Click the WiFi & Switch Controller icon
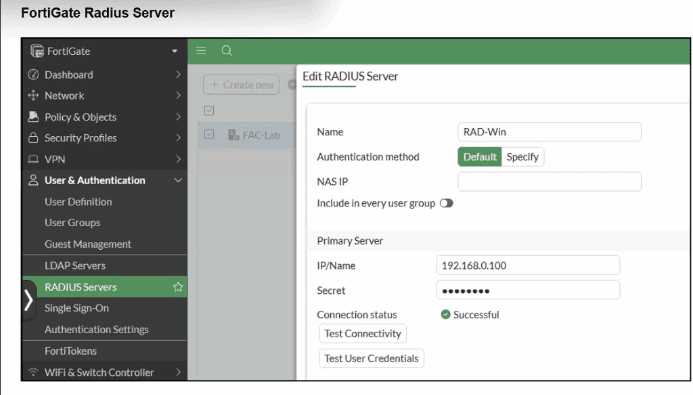This screenshot has height=395, width=693. pos(33,372)
